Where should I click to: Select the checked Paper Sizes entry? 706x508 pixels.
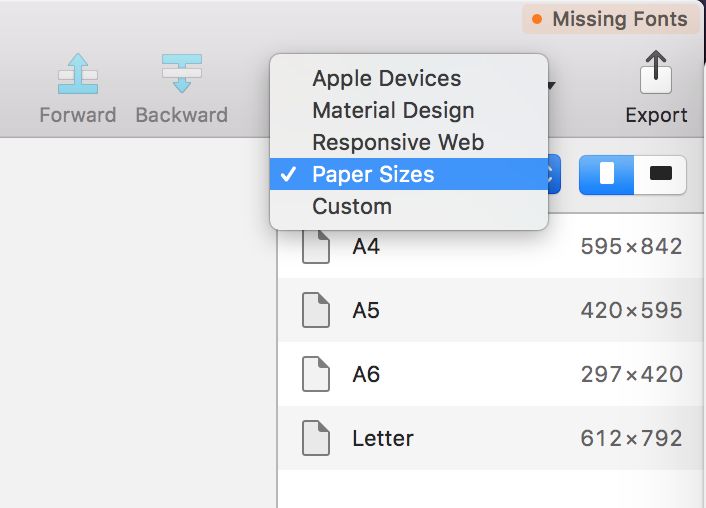373,174
